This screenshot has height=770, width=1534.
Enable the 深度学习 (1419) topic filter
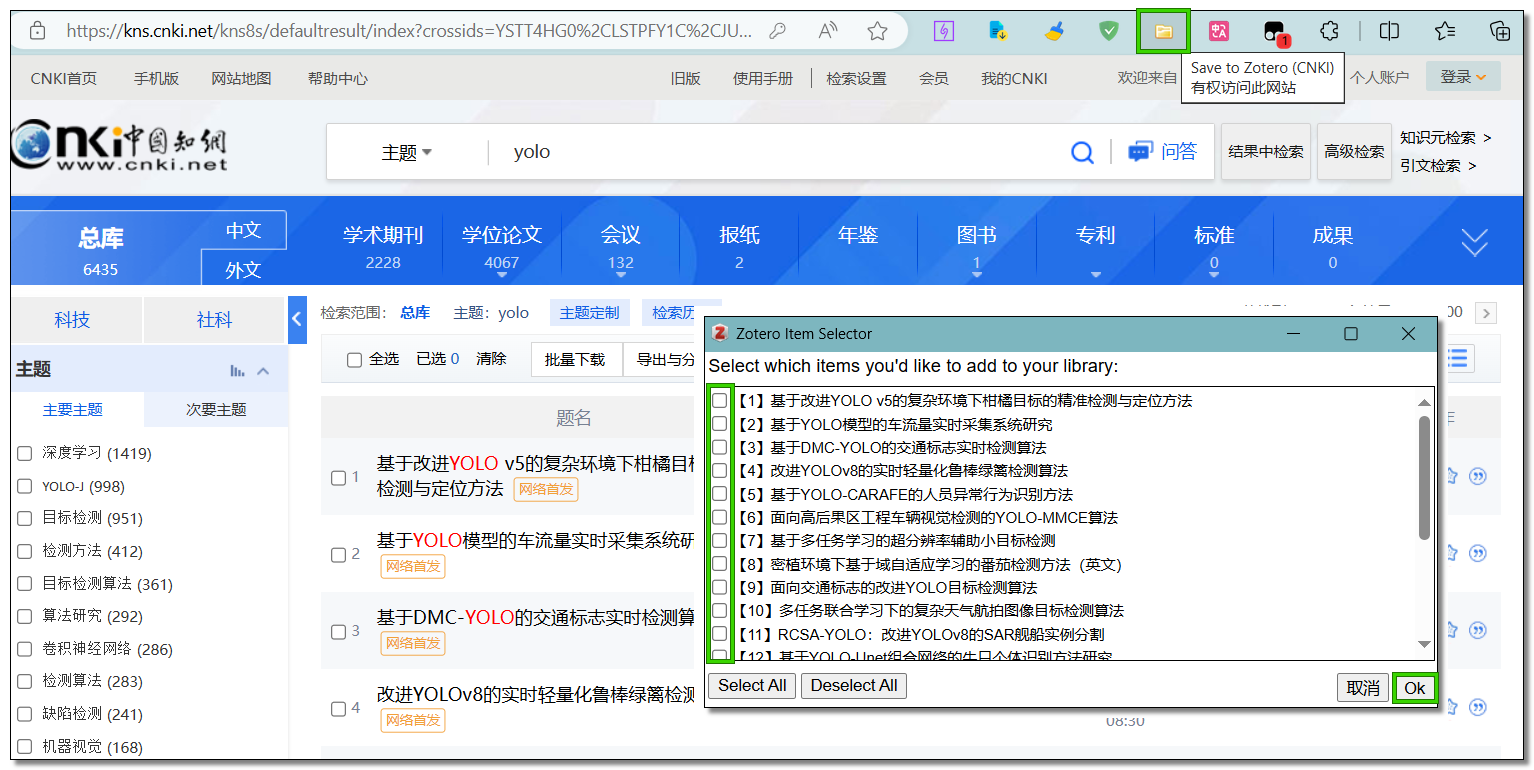tap(25, 454)
